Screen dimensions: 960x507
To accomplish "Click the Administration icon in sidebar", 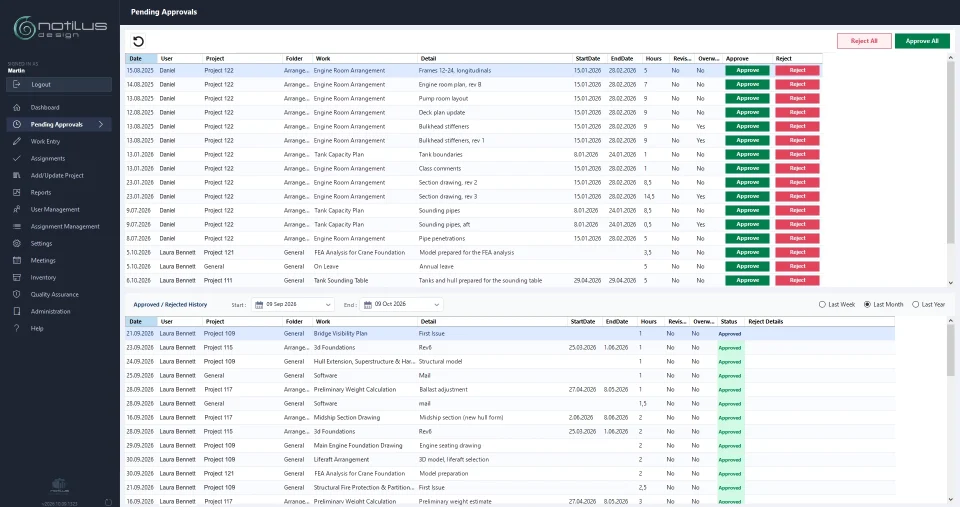I will (17, 311).
